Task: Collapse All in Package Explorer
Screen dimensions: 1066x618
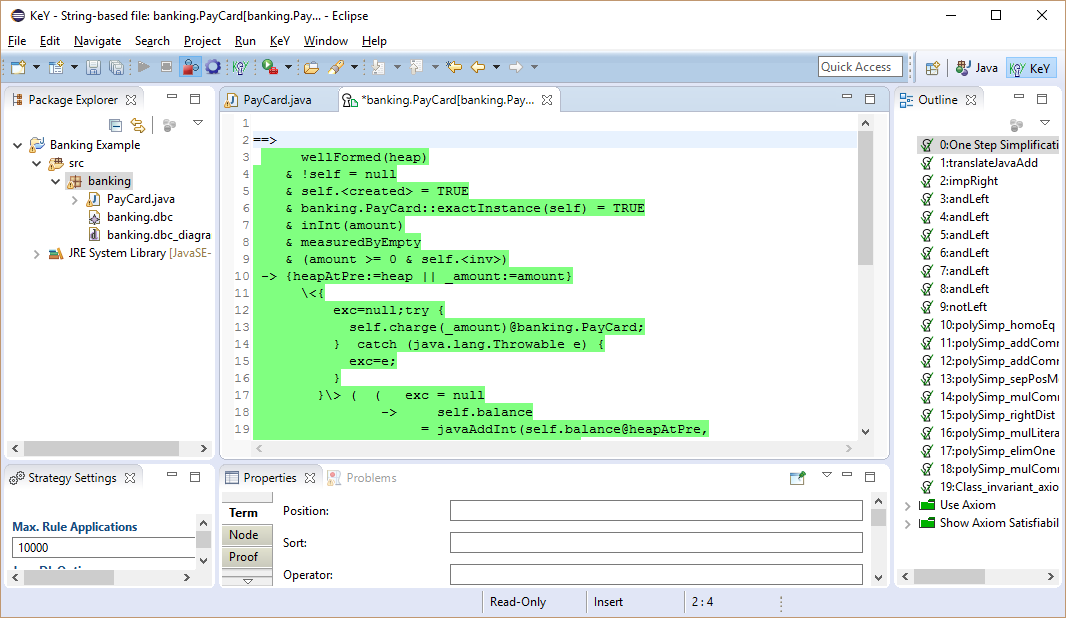Action: (116, 124)
